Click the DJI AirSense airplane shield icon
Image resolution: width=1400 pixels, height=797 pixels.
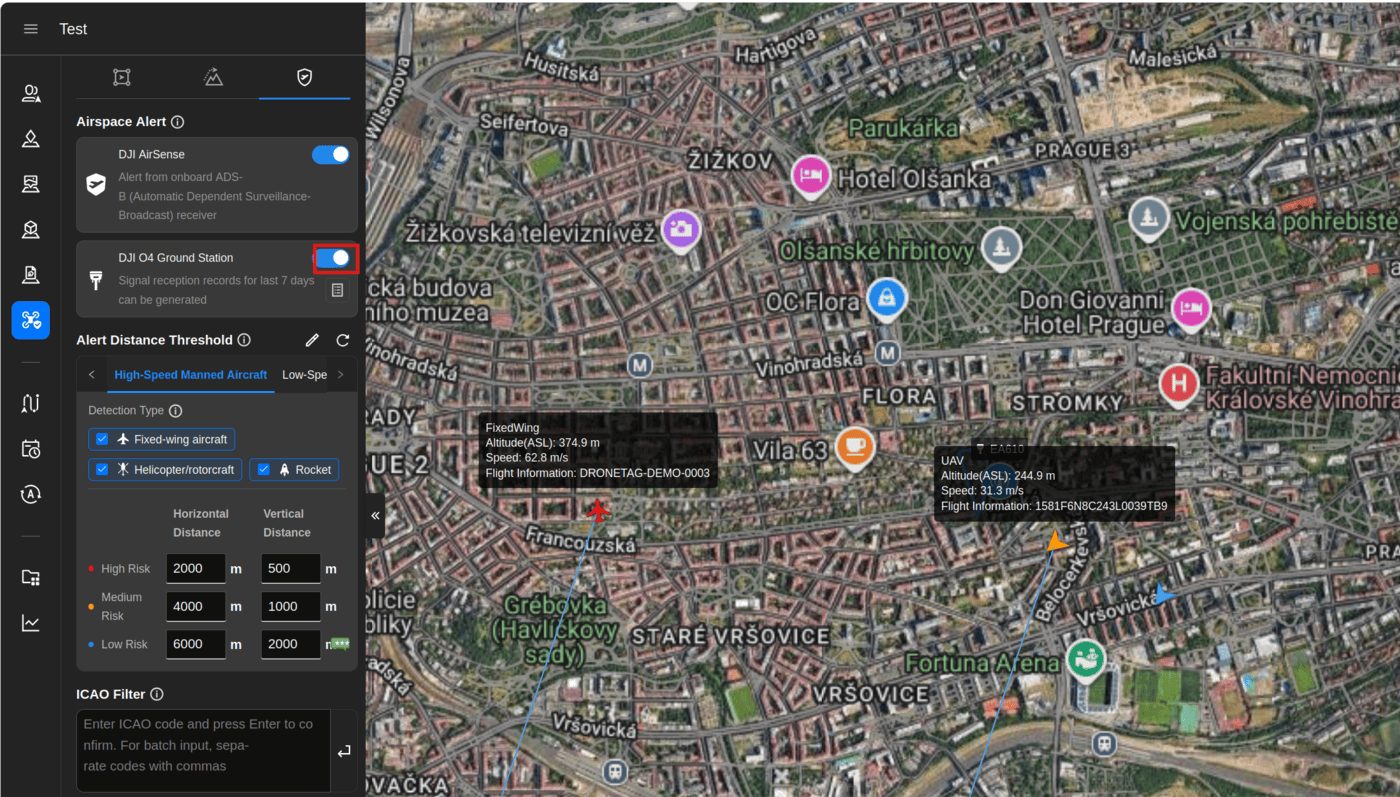[x=96, y=184]
